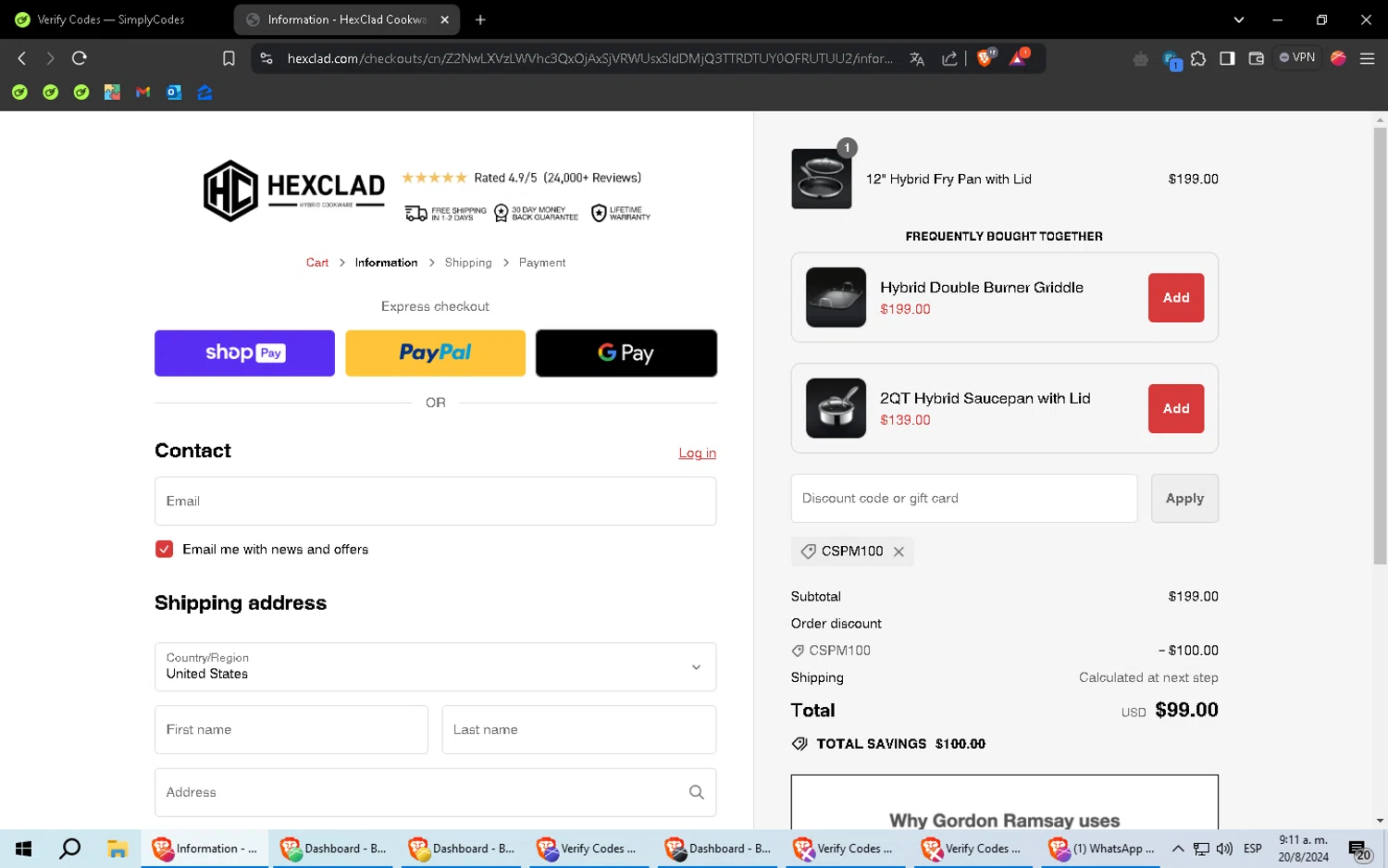
Task: Pay with Shop Pay button
Action: pos(244,353)
